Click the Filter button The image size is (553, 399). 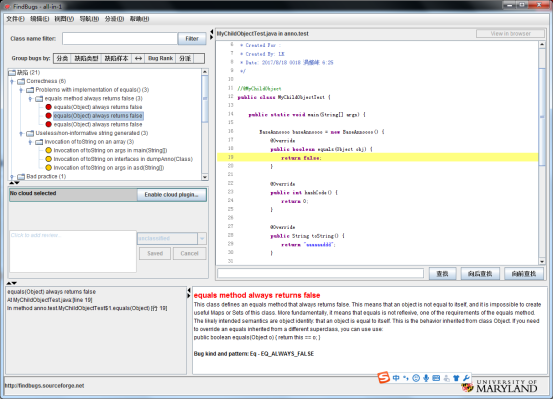point(192,38)
